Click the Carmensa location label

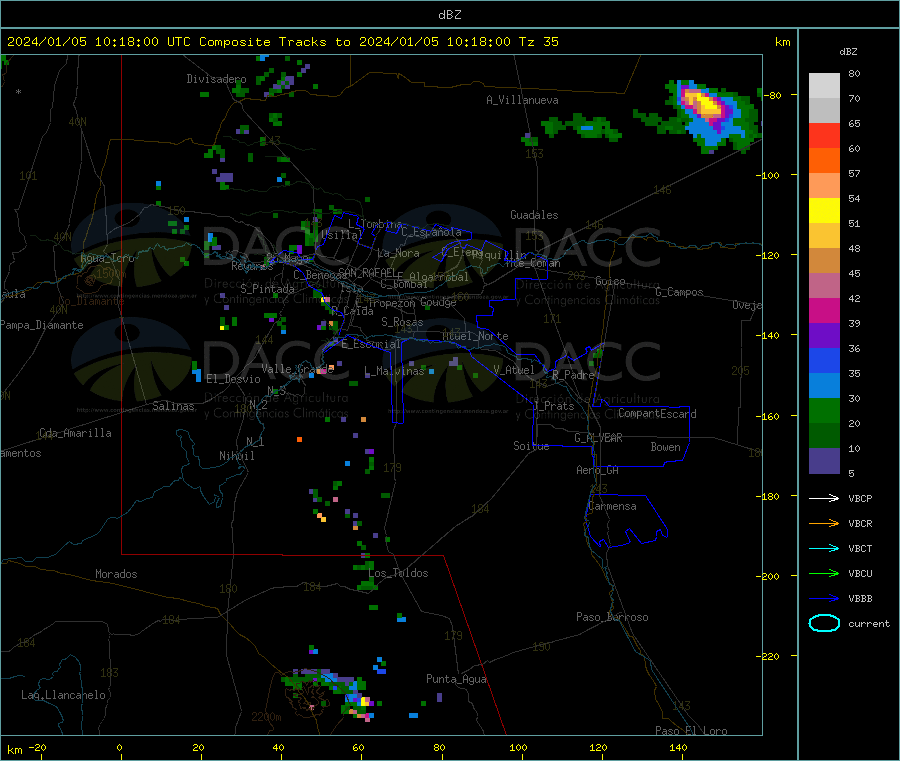pyautogui.click(x=612, y=506)
